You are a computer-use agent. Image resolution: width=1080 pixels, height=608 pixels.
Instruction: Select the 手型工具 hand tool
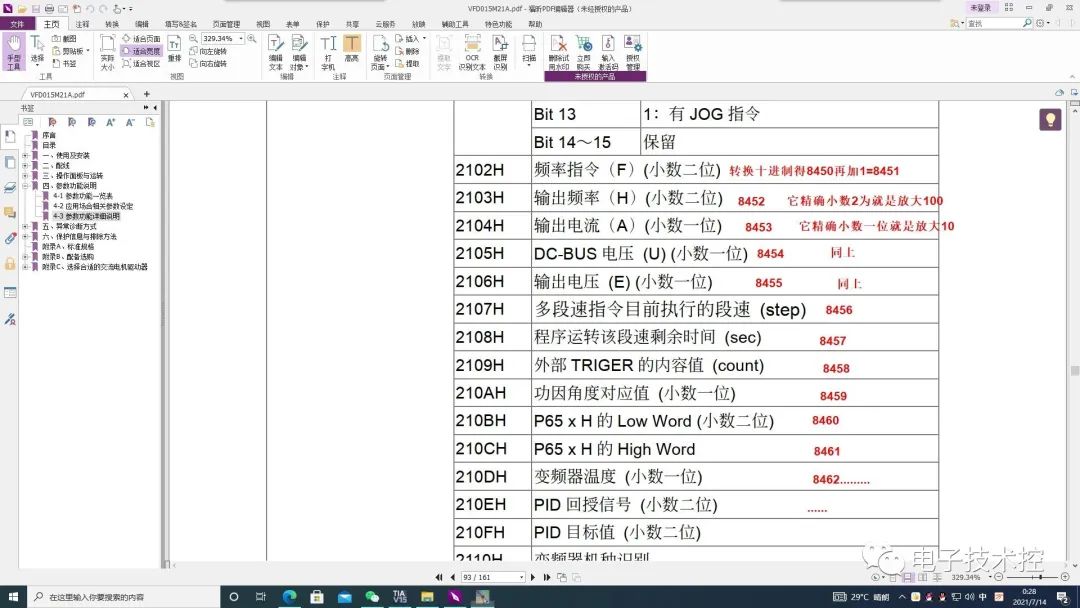click(15, 52)
